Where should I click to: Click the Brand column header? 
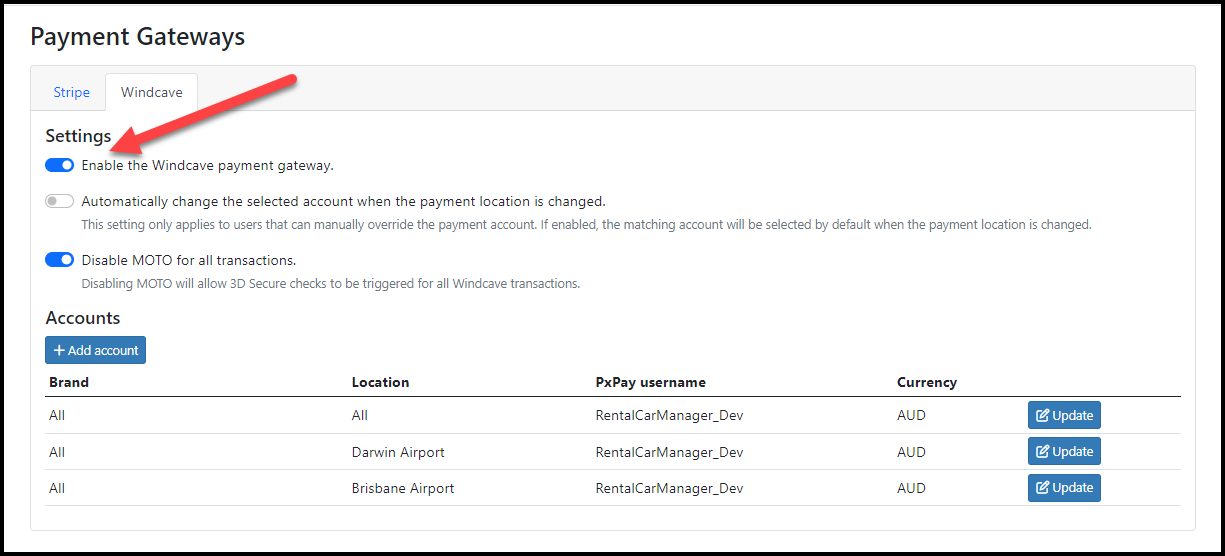(69, 382)
